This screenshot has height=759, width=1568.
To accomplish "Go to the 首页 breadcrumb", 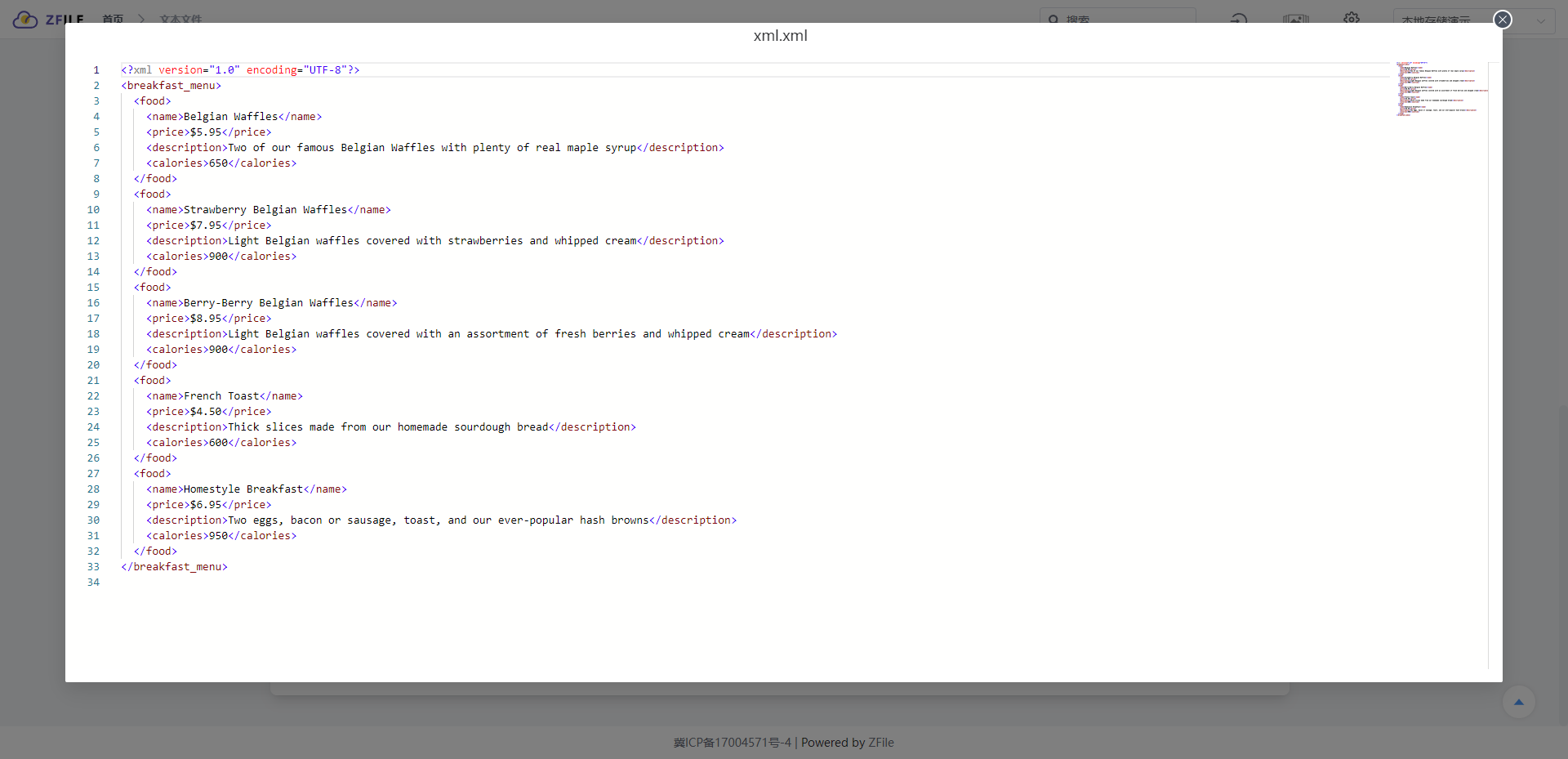I will click(113, 19).
